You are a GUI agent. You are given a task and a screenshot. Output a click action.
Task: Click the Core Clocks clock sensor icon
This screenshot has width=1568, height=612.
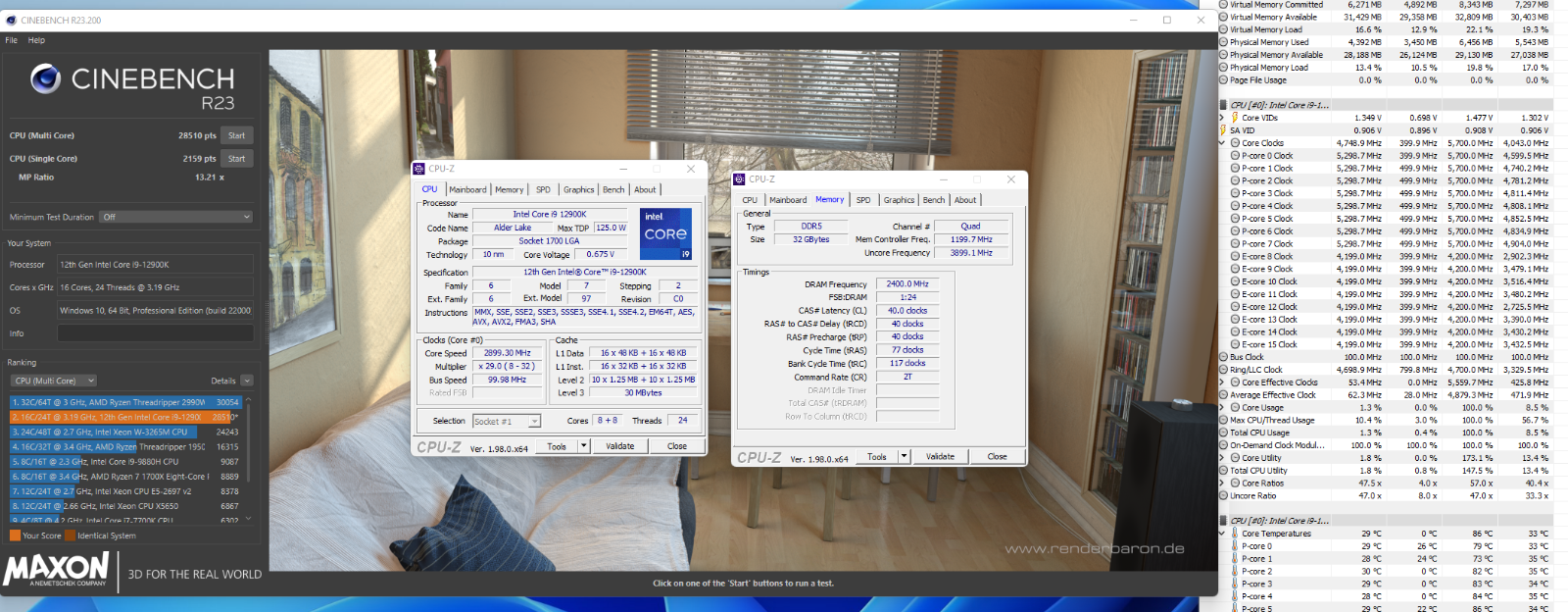pyautogui.click(x=1235, y=143)
